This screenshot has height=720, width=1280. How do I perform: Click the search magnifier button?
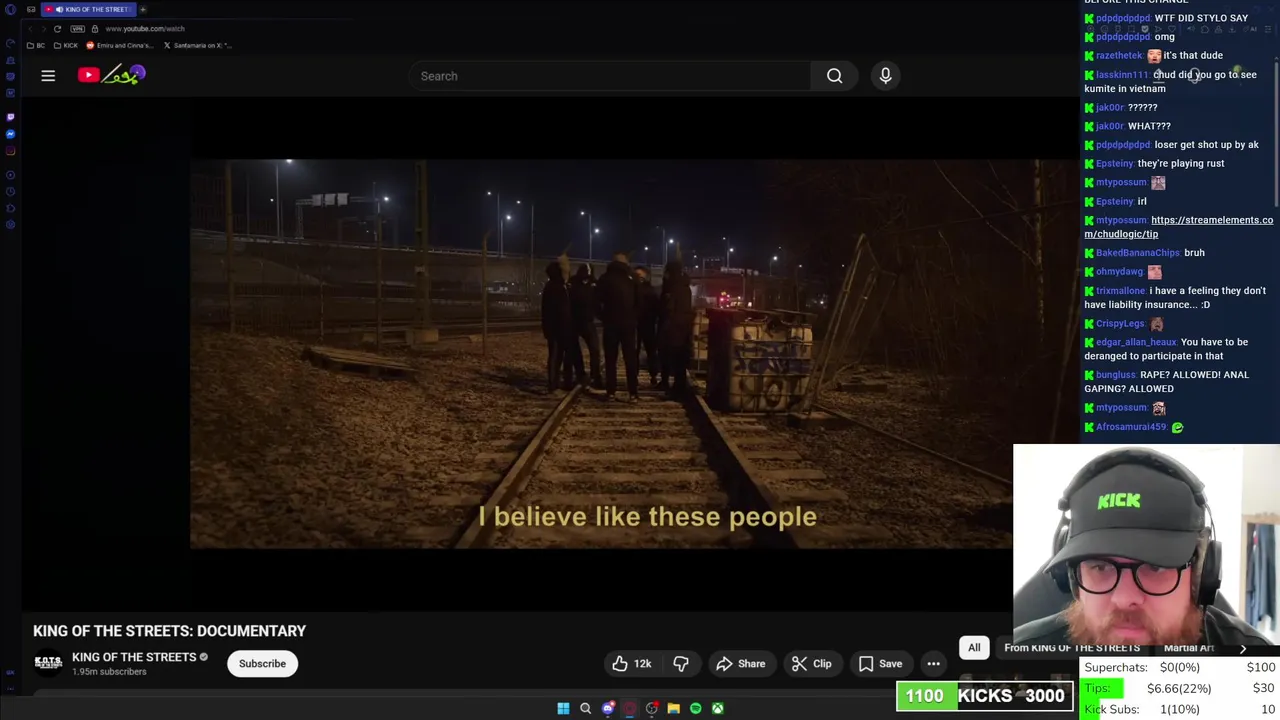tap(834, 76)
